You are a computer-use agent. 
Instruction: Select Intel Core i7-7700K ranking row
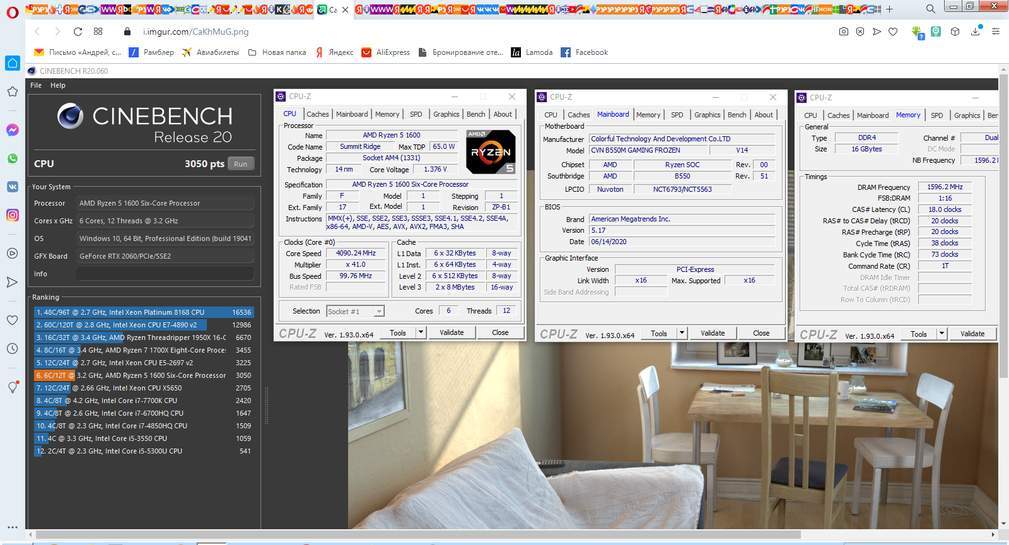(143, 400)
